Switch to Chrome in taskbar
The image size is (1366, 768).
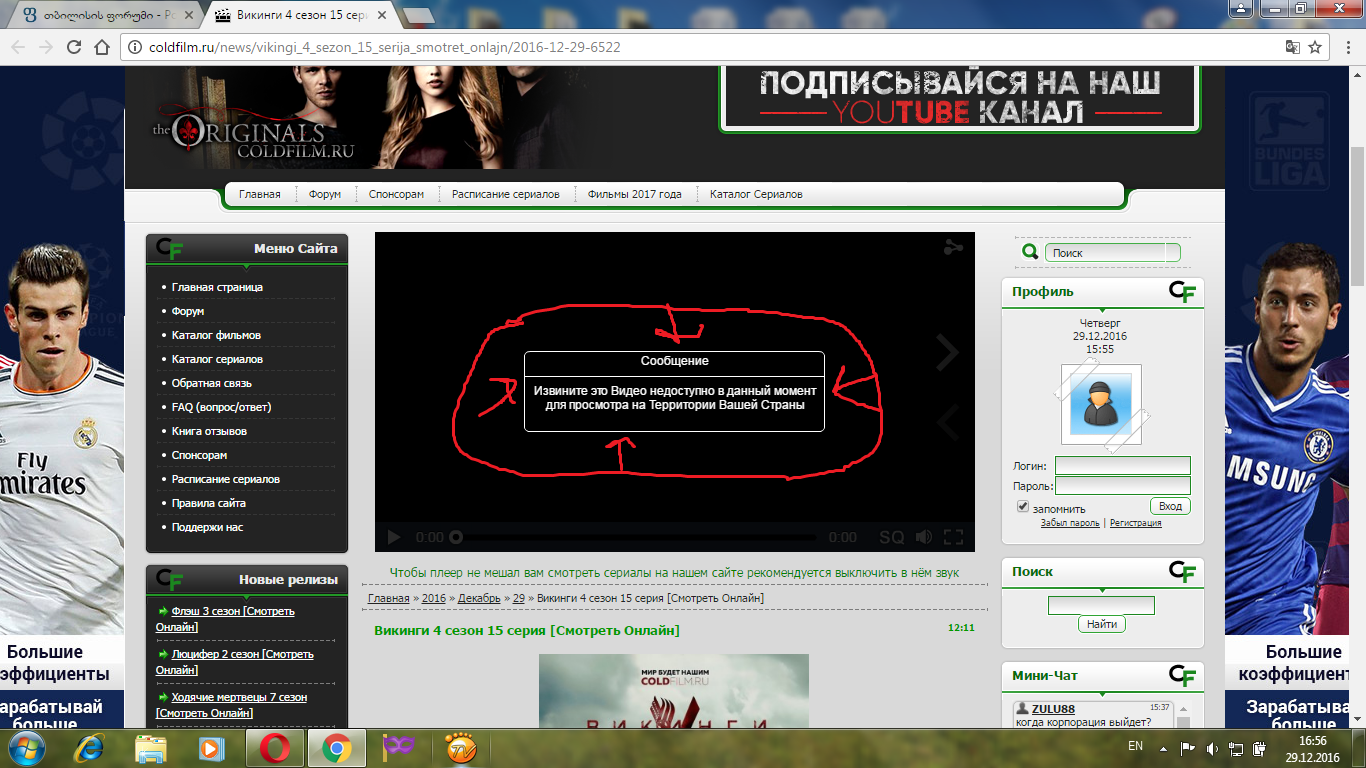click(x=336, y=747)
